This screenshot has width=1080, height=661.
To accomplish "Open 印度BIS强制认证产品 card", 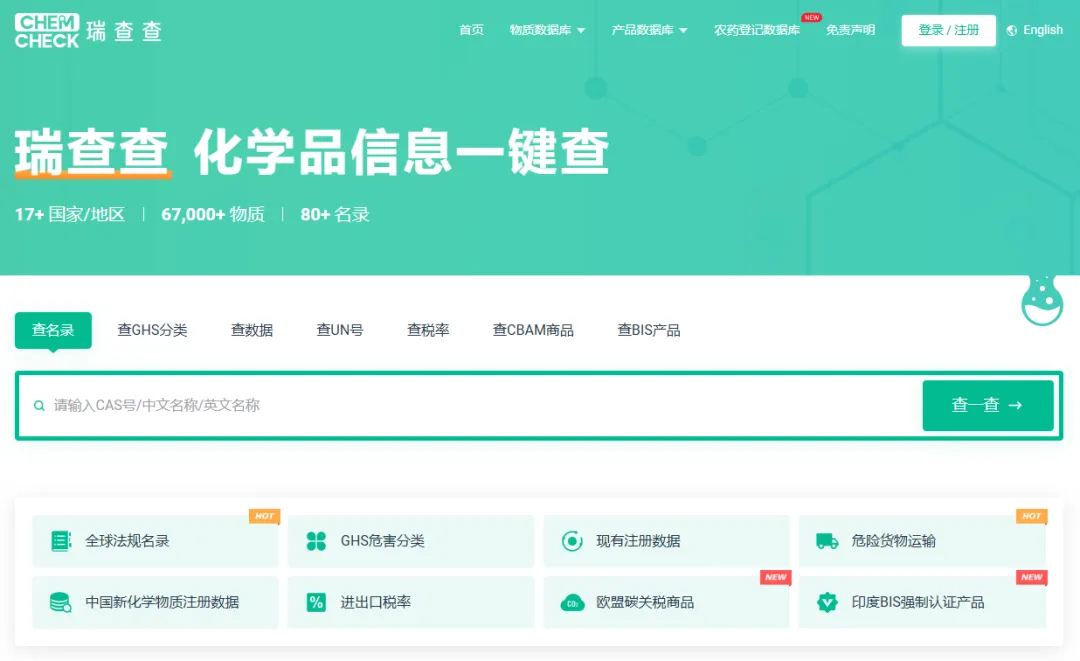I will 922,602.
